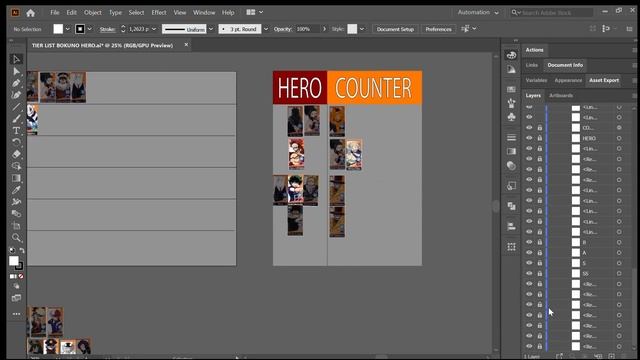This screenshot has height=360, width=640.
Task: Select the Blend tool
Action: tap(16, 213)
